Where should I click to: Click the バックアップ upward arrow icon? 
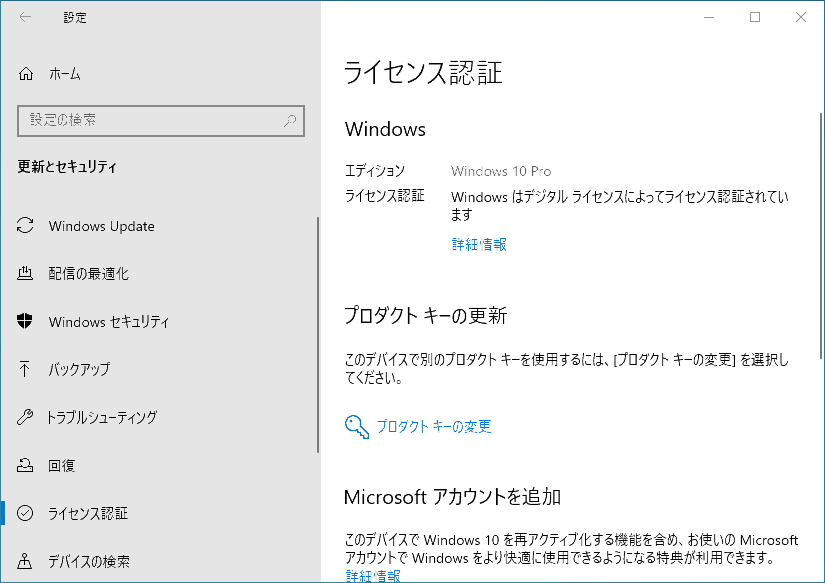(x=24, y=369)
